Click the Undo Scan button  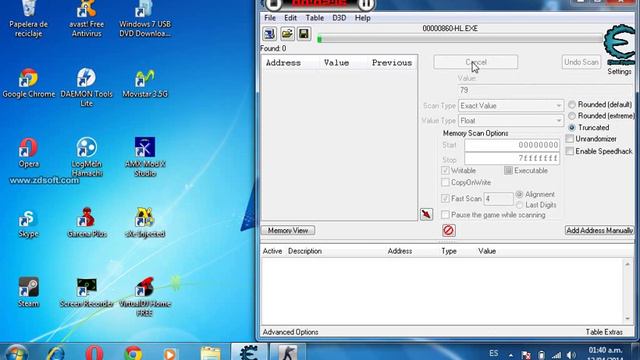[581, 62]
